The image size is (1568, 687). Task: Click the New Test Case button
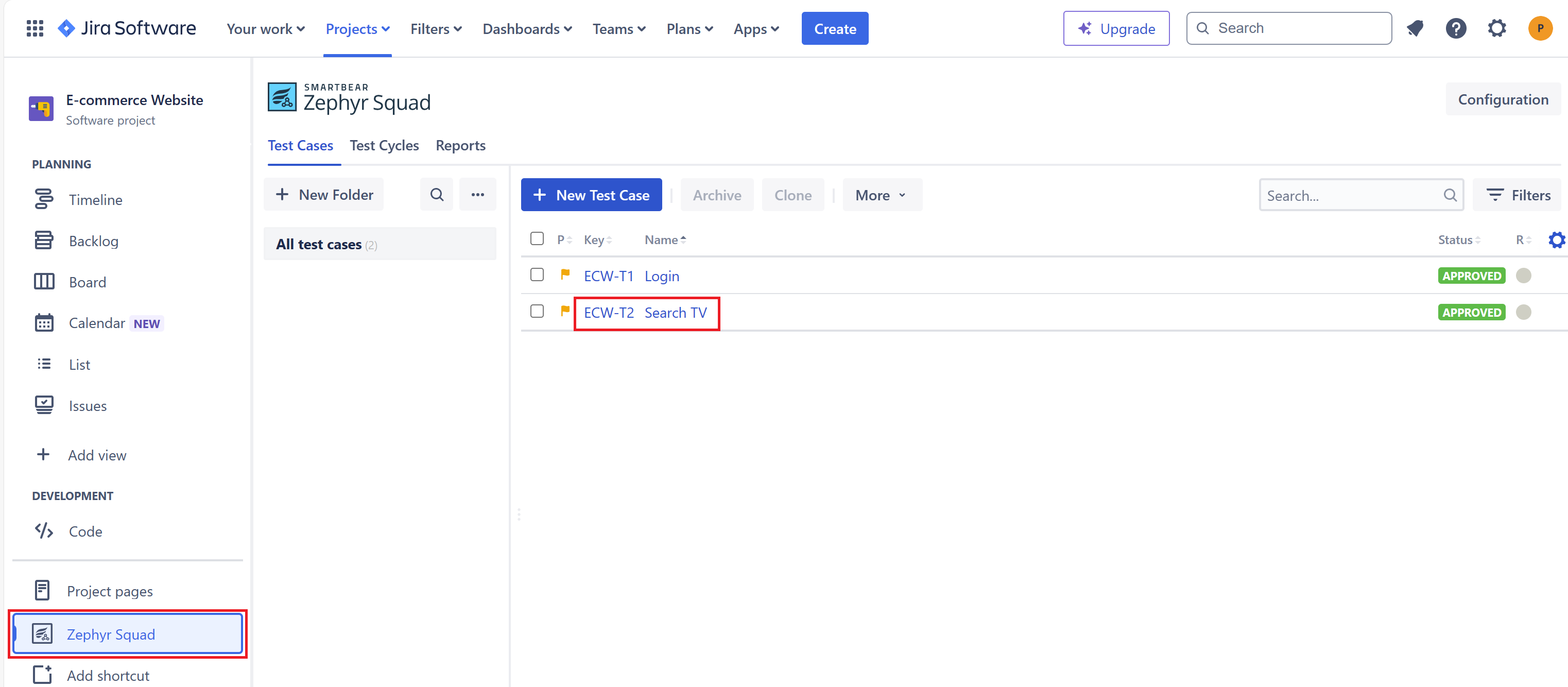(x=591, y=195)
